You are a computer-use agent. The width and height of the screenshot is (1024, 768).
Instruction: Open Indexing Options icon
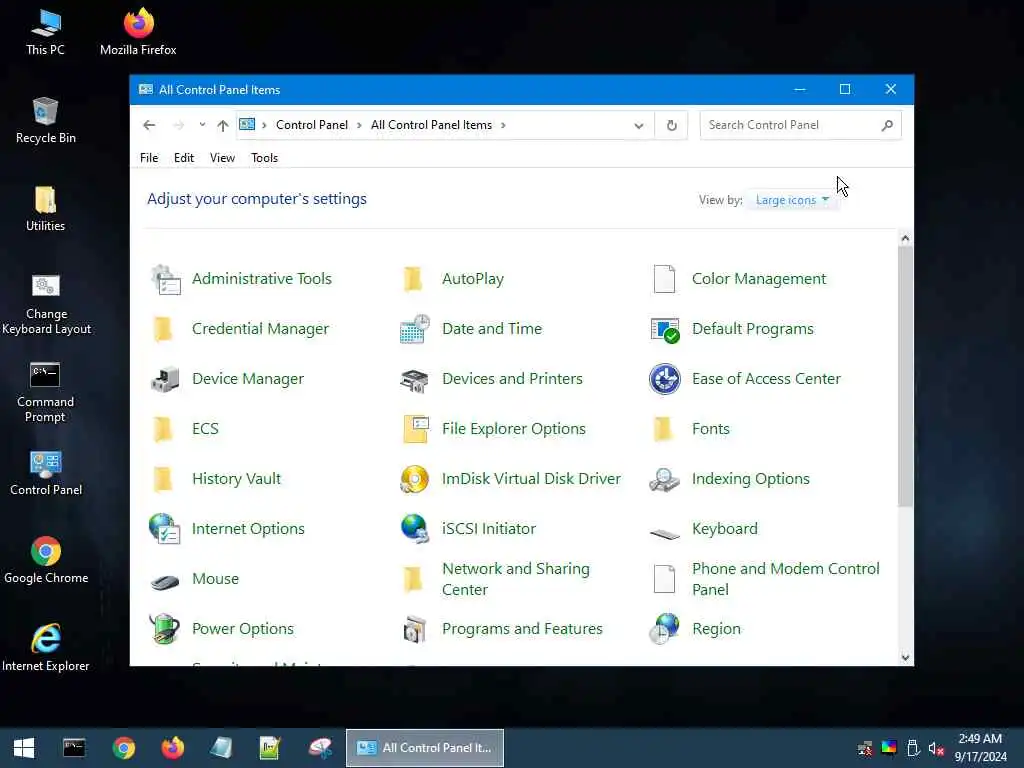(x=665, y=479)
